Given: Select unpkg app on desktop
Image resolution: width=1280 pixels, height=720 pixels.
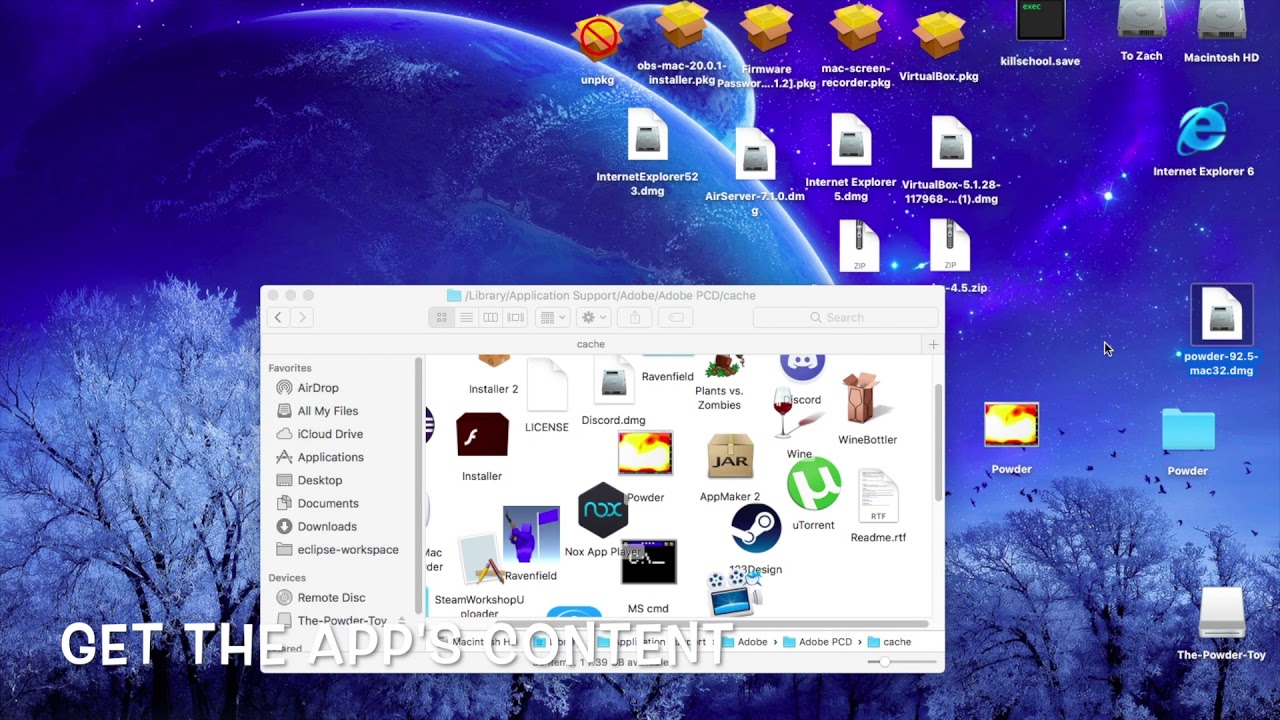Looking at the screenshot, I should pyautogui.click(x=597, y=38).
